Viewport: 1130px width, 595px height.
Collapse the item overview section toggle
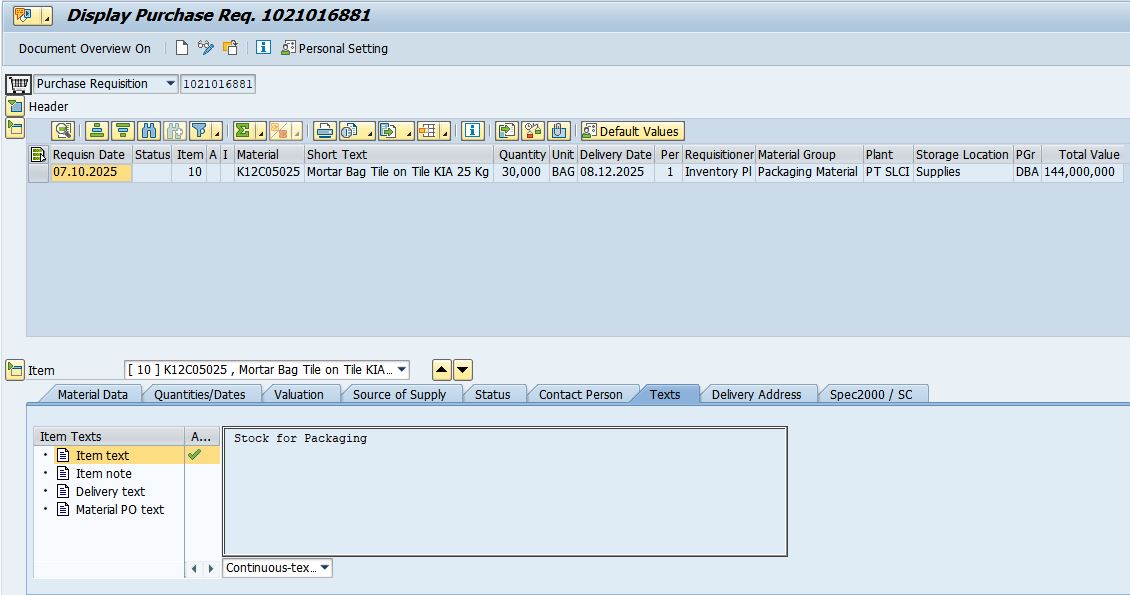(x=14, y=128)
